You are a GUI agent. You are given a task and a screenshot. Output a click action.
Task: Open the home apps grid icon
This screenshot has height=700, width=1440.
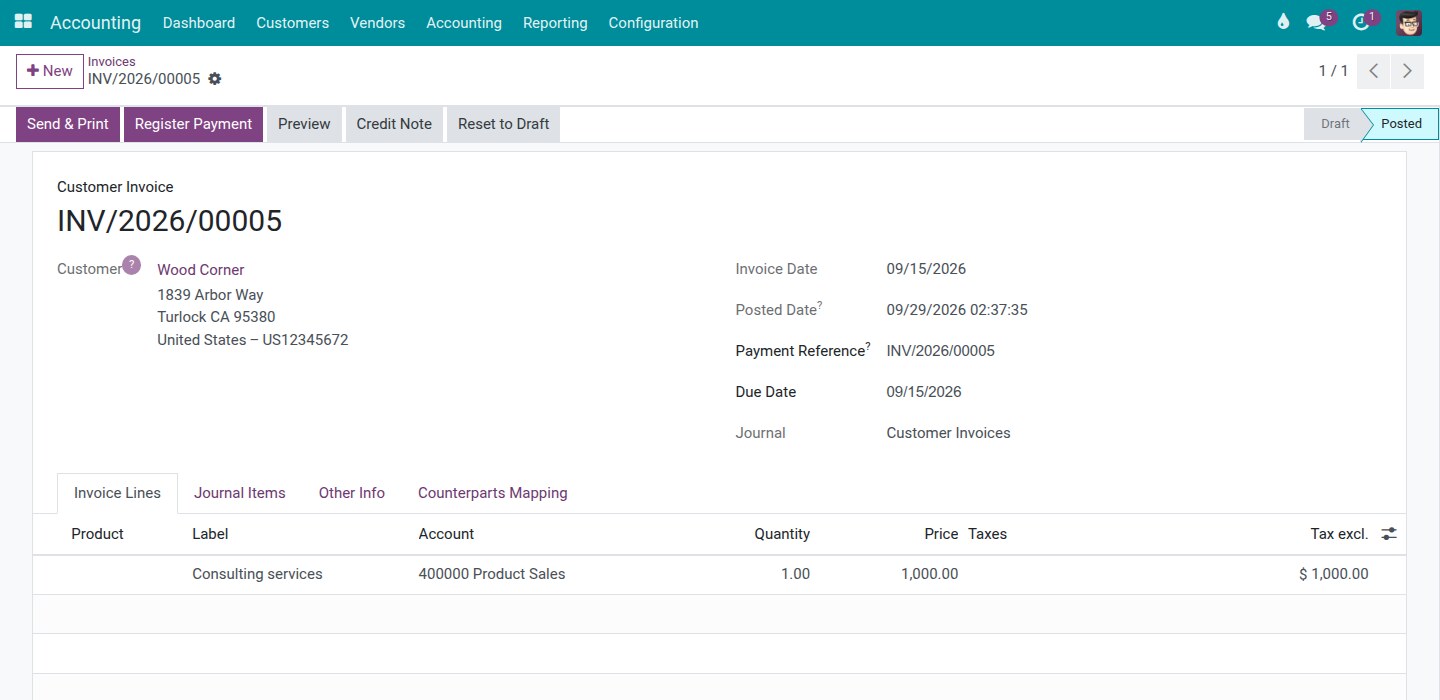point(23,22)
